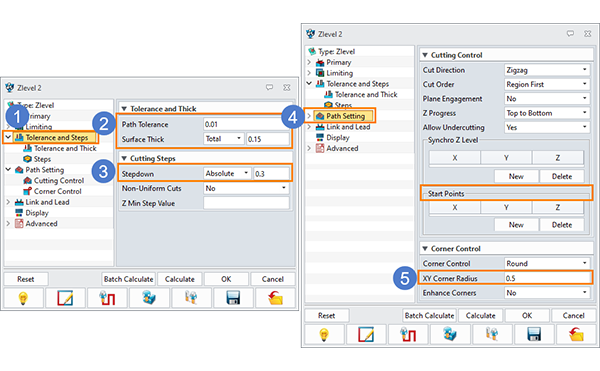Click the red pencil edit icon in right dialog
The height and width of the screenshot is (371, 600).
pyautogui.click(x=366, y=335)
